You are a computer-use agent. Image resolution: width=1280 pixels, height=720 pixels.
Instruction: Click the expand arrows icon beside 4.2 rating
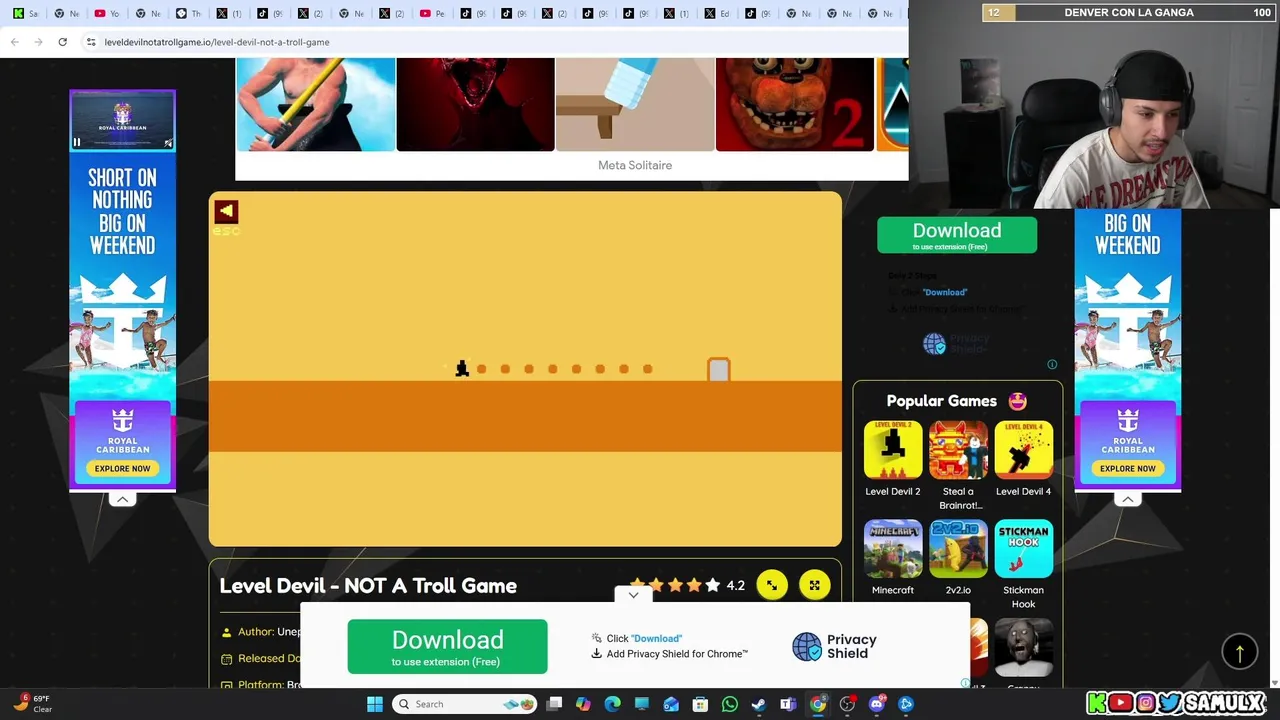point(772,586)
